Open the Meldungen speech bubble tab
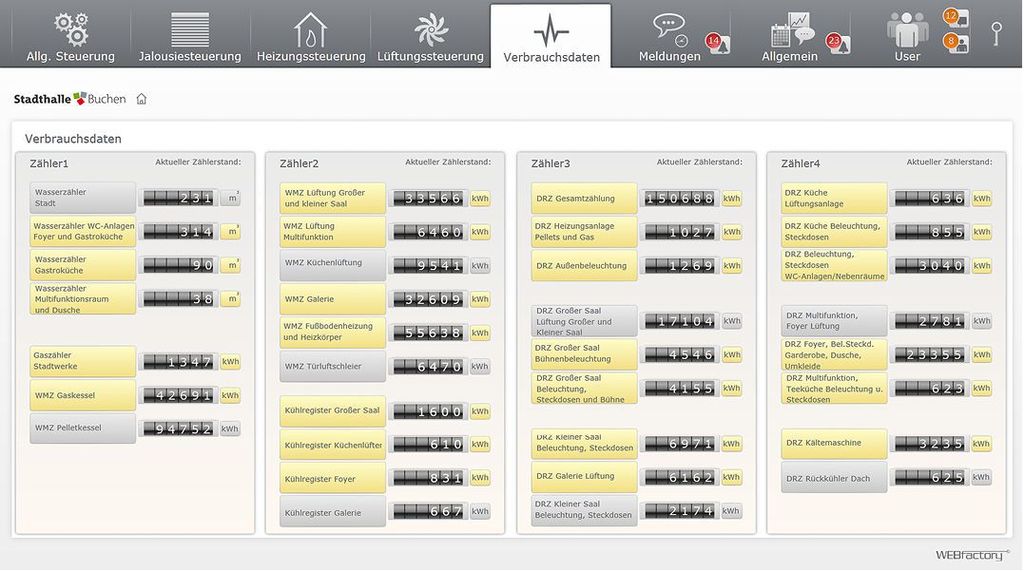Image resolution: width=1024 pixels, height=572 pixels. click(x=669, y=37)
